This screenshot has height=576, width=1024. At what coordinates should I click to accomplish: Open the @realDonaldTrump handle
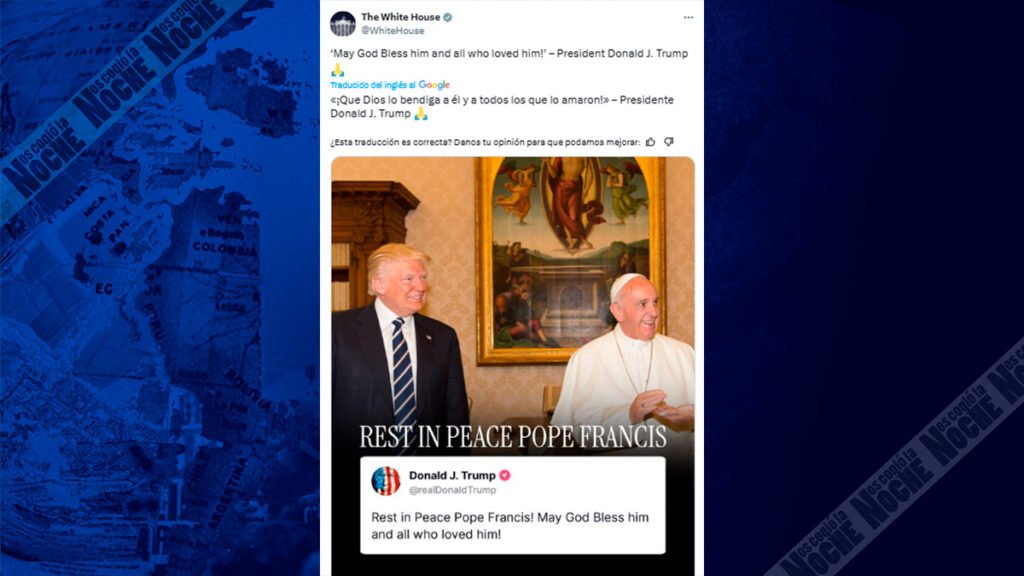pos(453,490)
